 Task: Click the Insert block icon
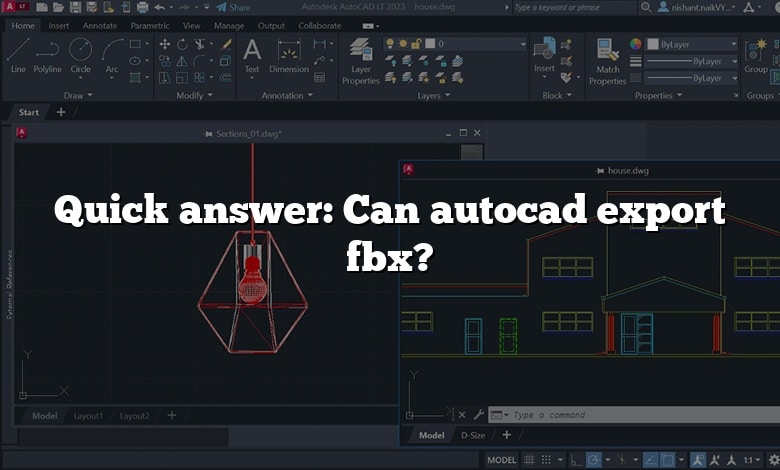coord(544,55)
